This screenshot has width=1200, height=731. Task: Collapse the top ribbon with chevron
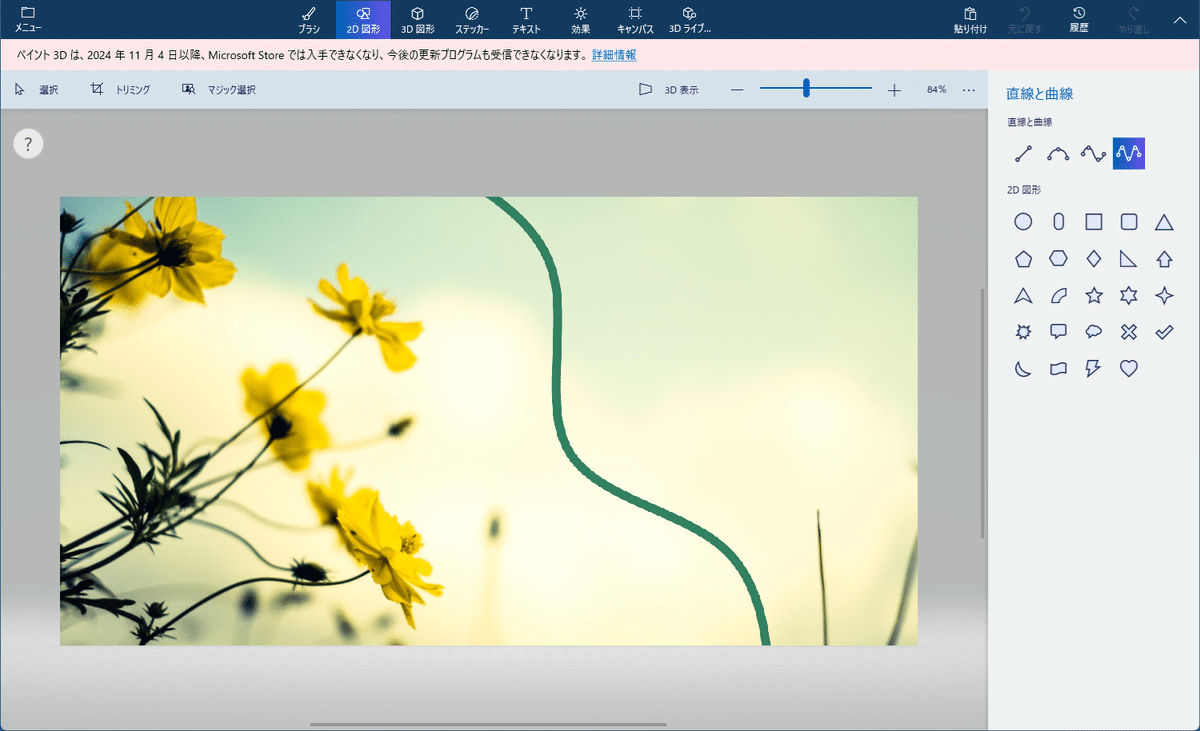[1179, 19]
